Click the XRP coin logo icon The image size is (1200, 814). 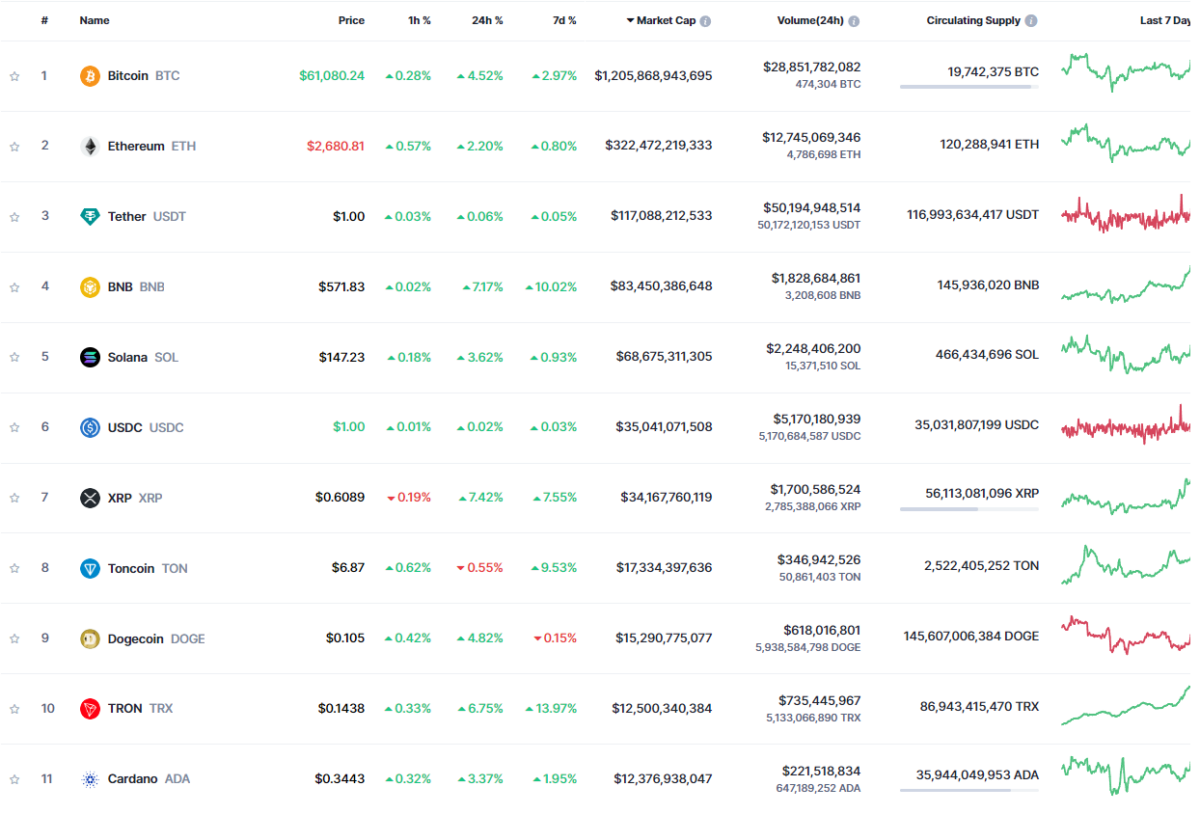point(90,498)
